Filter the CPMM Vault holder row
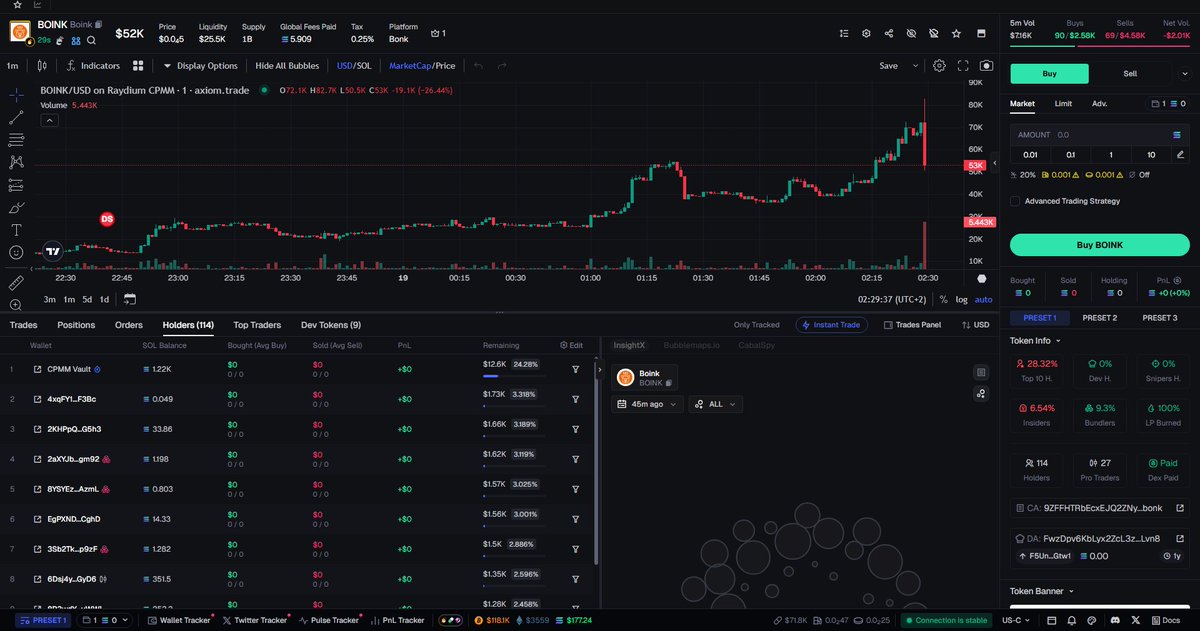Image resolution: width=1200 pixels, height=631 pixels. tap(576, 369)
